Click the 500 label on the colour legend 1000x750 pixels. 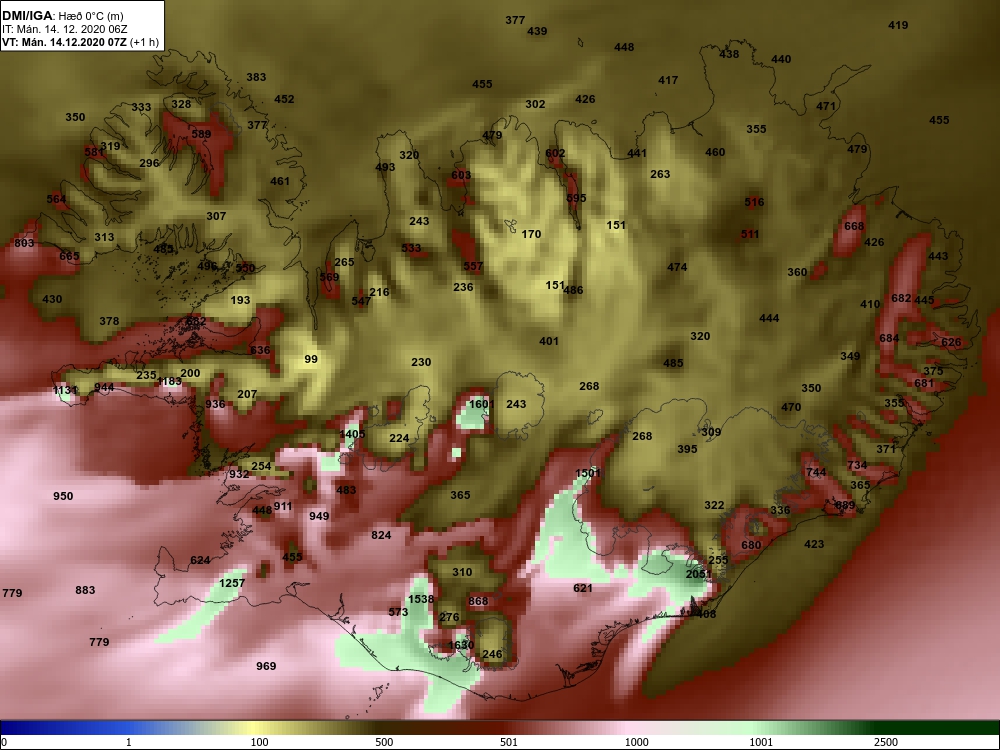coord(384,742)
